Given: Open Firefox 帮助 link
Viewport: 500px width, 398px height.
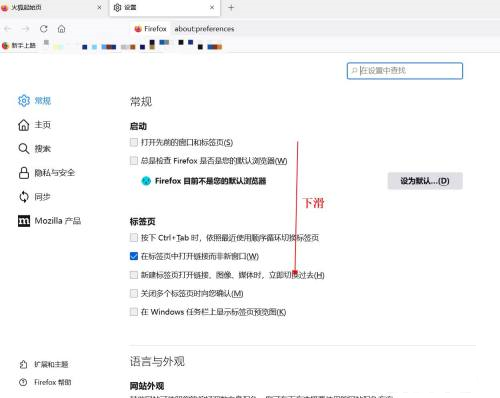Looking at the screenshot, I should tap(45, 382).
